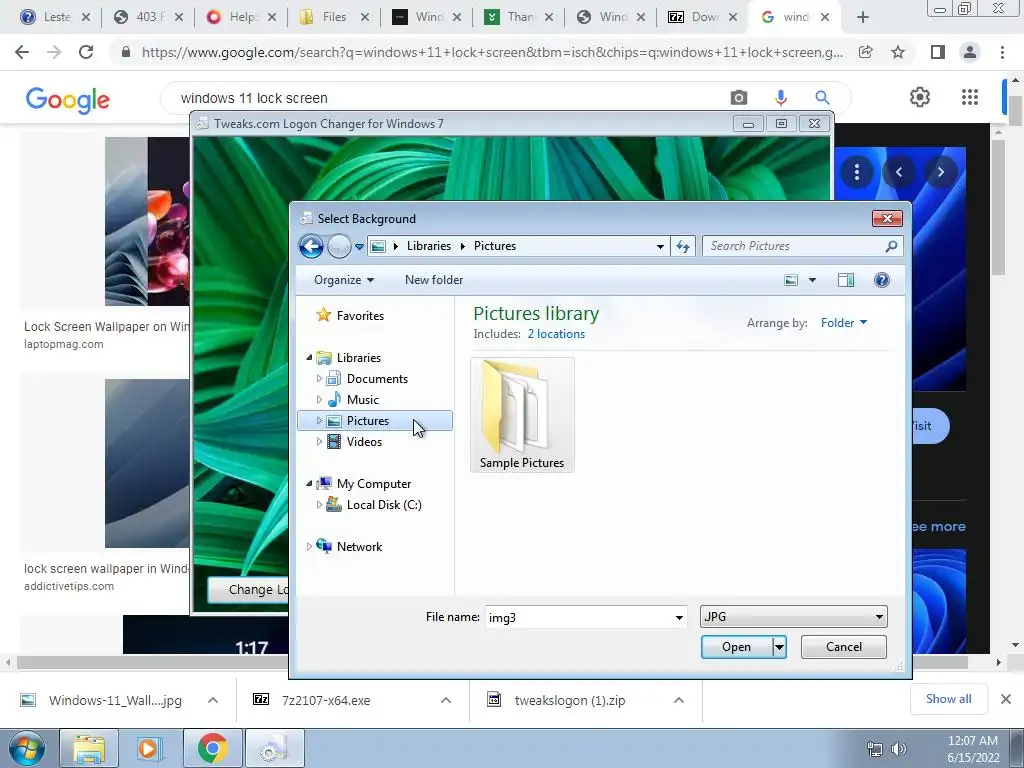Start Google voice search microphone
1024x768 pixels.
pyautogui.click(x=780, y=98)
